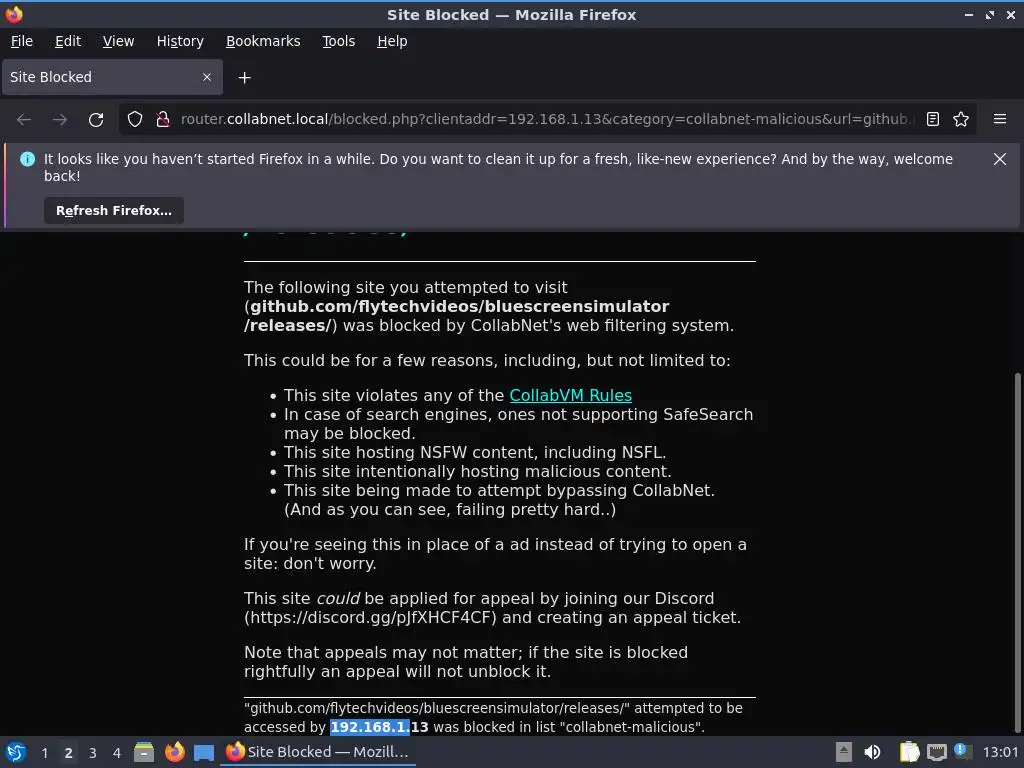Image resolution: width=1024 pixels, height=768 pixels.
Task: Open the View menu
Action: (x=118, y=41)
